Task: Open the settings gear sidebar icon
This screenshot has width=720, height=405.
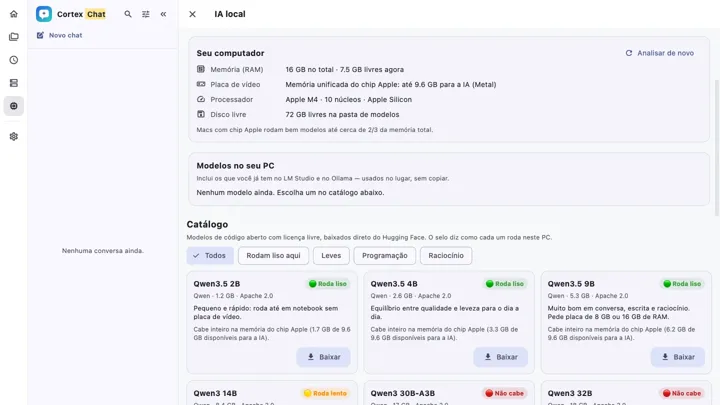Action: [14, 136]
